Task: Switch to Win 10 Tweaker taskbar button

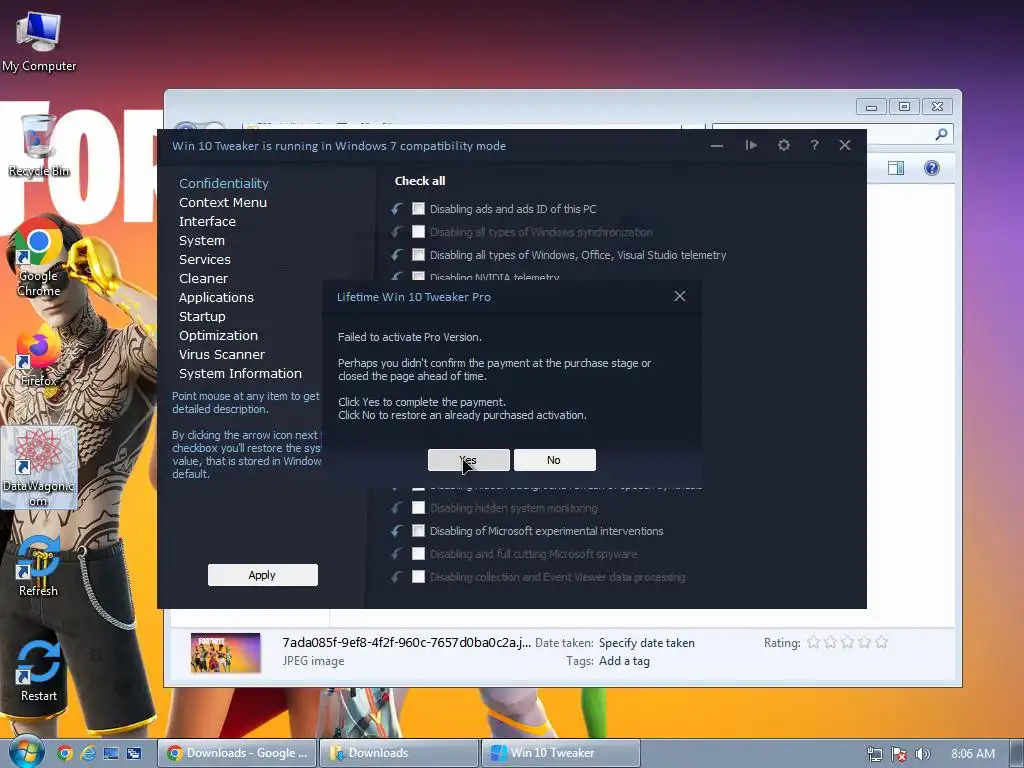Action: coord(561,753)
